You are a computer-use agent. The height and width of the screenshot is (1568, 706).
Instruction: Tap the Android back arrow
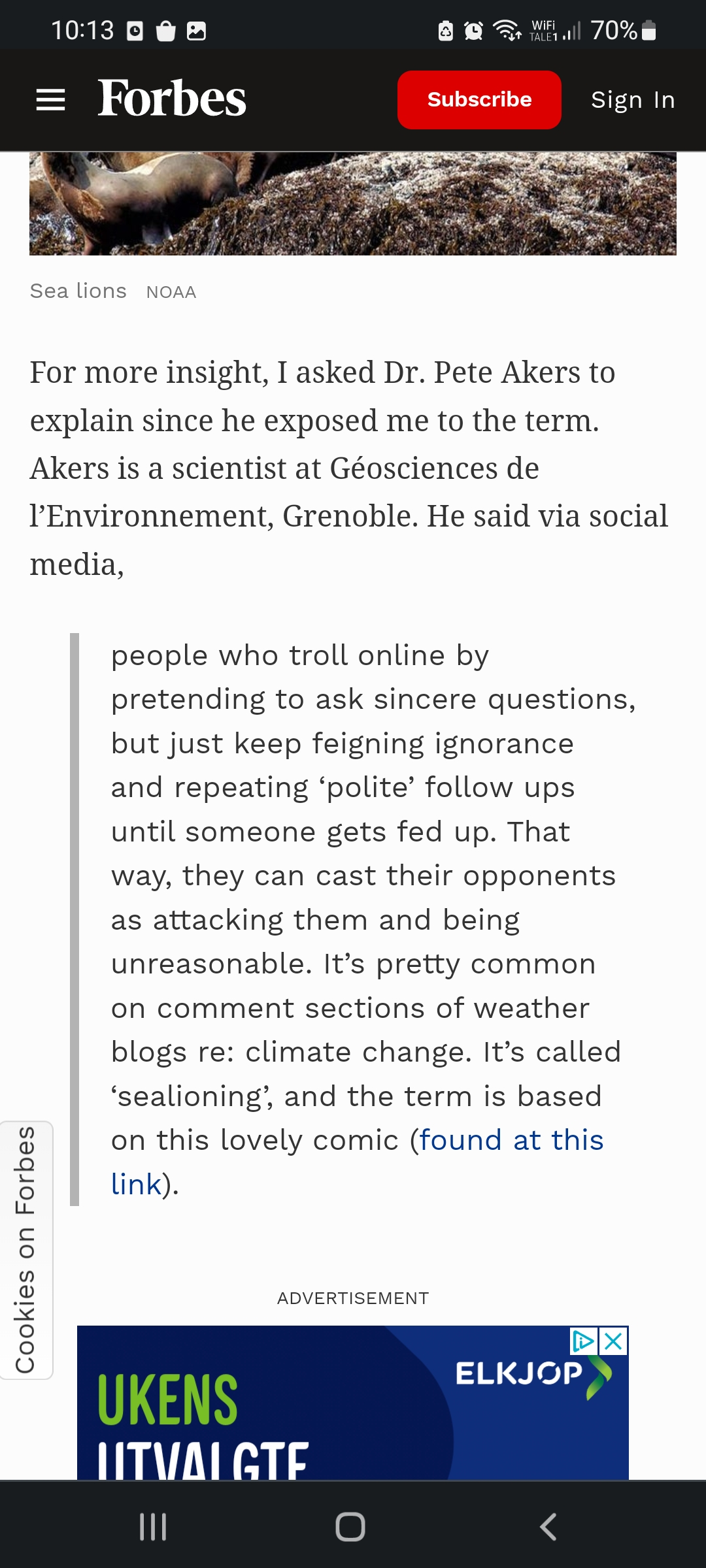pyautogui.click(x=548, y=1527)
